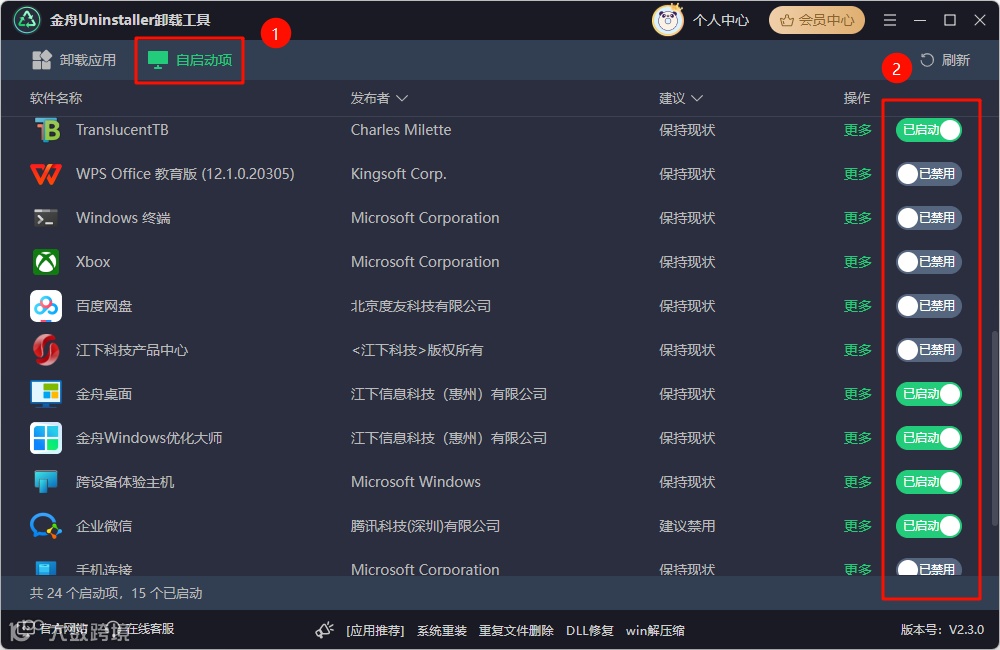1000x650 pixels.
Task: Open the 会员中心 member center button
Action: tap(816, 20)
